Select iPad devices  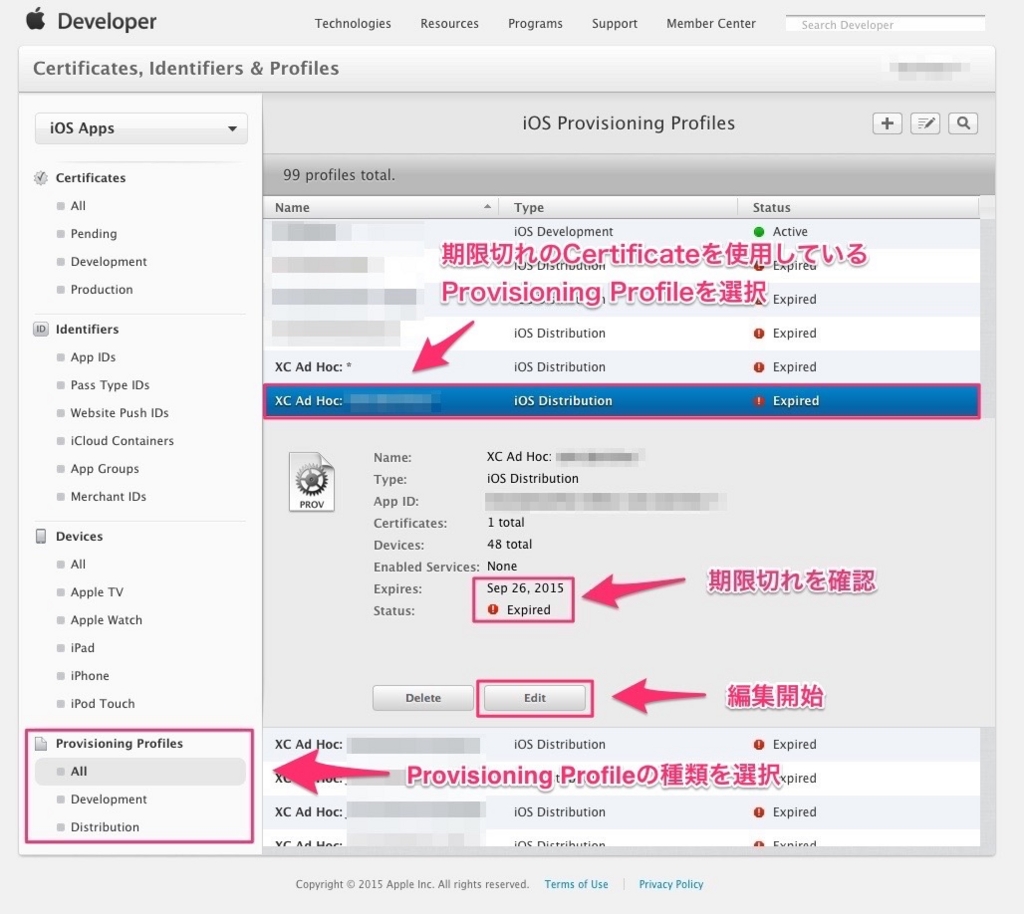click(x=82, y=648)
